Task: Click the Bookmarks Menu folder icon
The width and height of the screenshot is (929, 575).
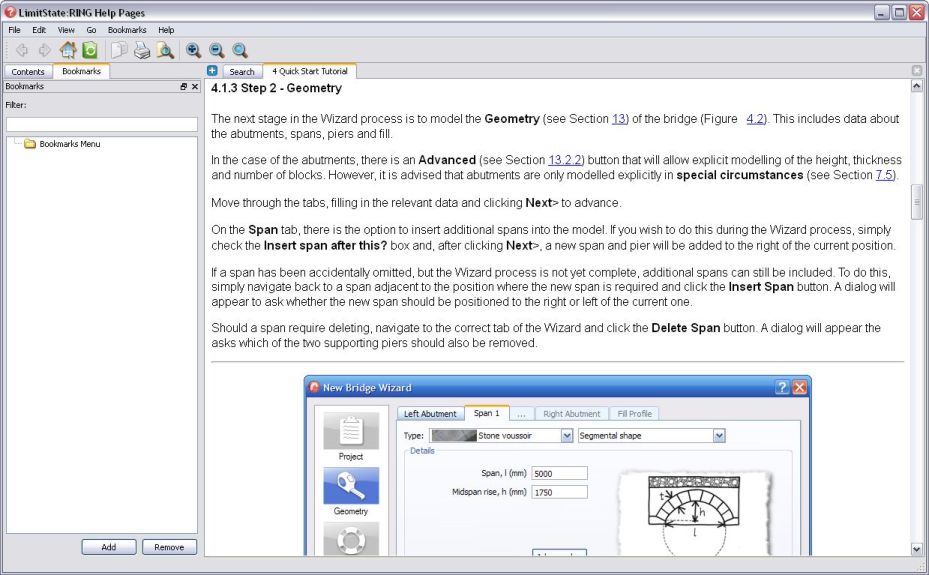Action: pos(30,144)
